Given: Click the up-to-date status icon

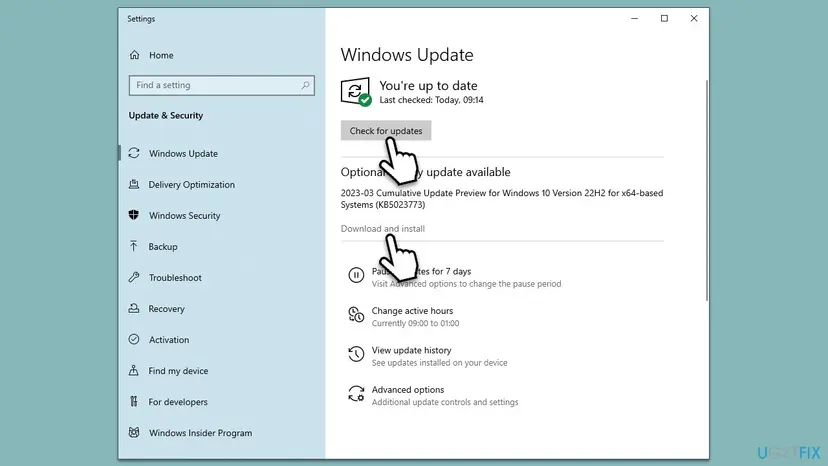Looking at the screenshot, I should point(356,92).
